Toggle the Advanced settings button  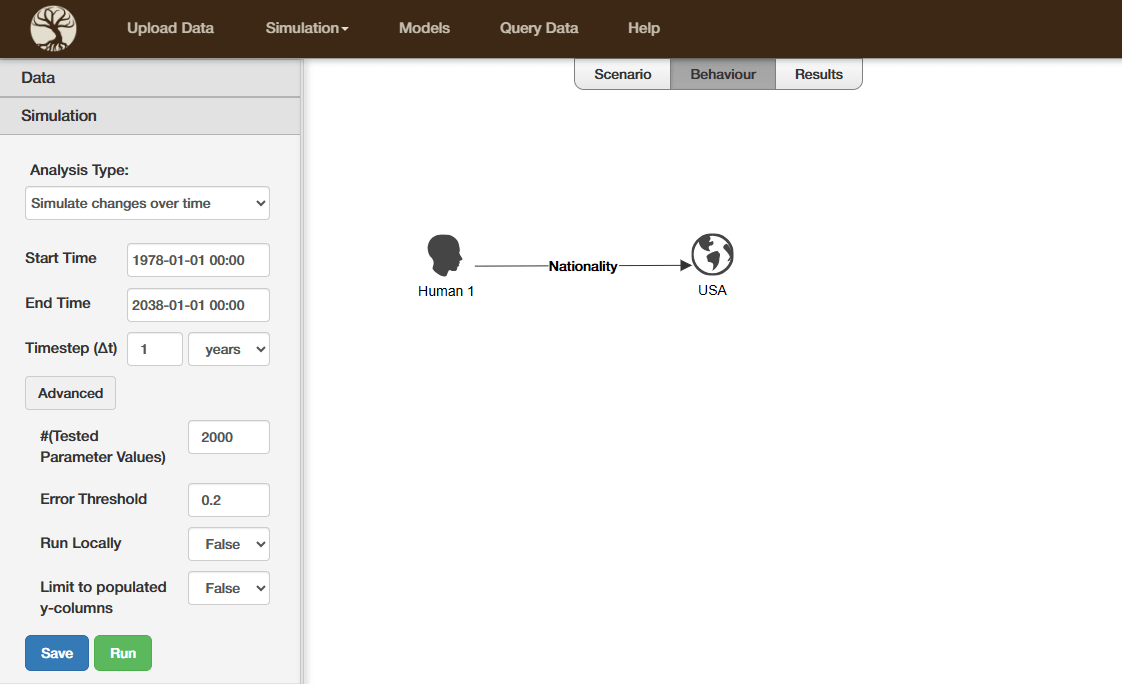70,393
